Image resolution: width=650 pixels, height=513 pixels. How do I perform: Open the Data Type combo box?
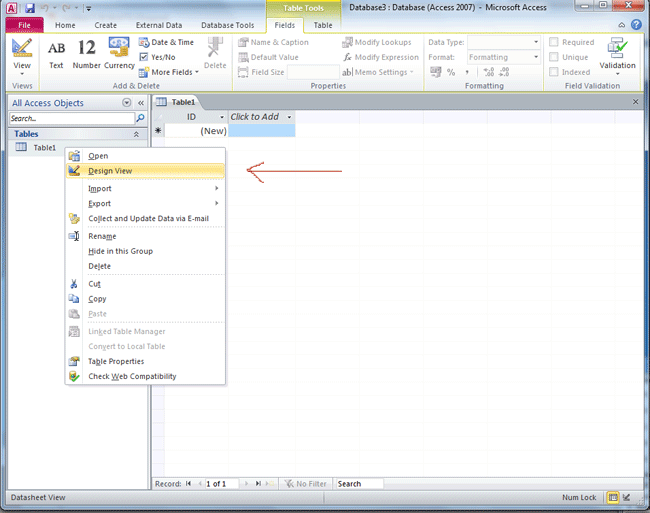coord(504,42)
